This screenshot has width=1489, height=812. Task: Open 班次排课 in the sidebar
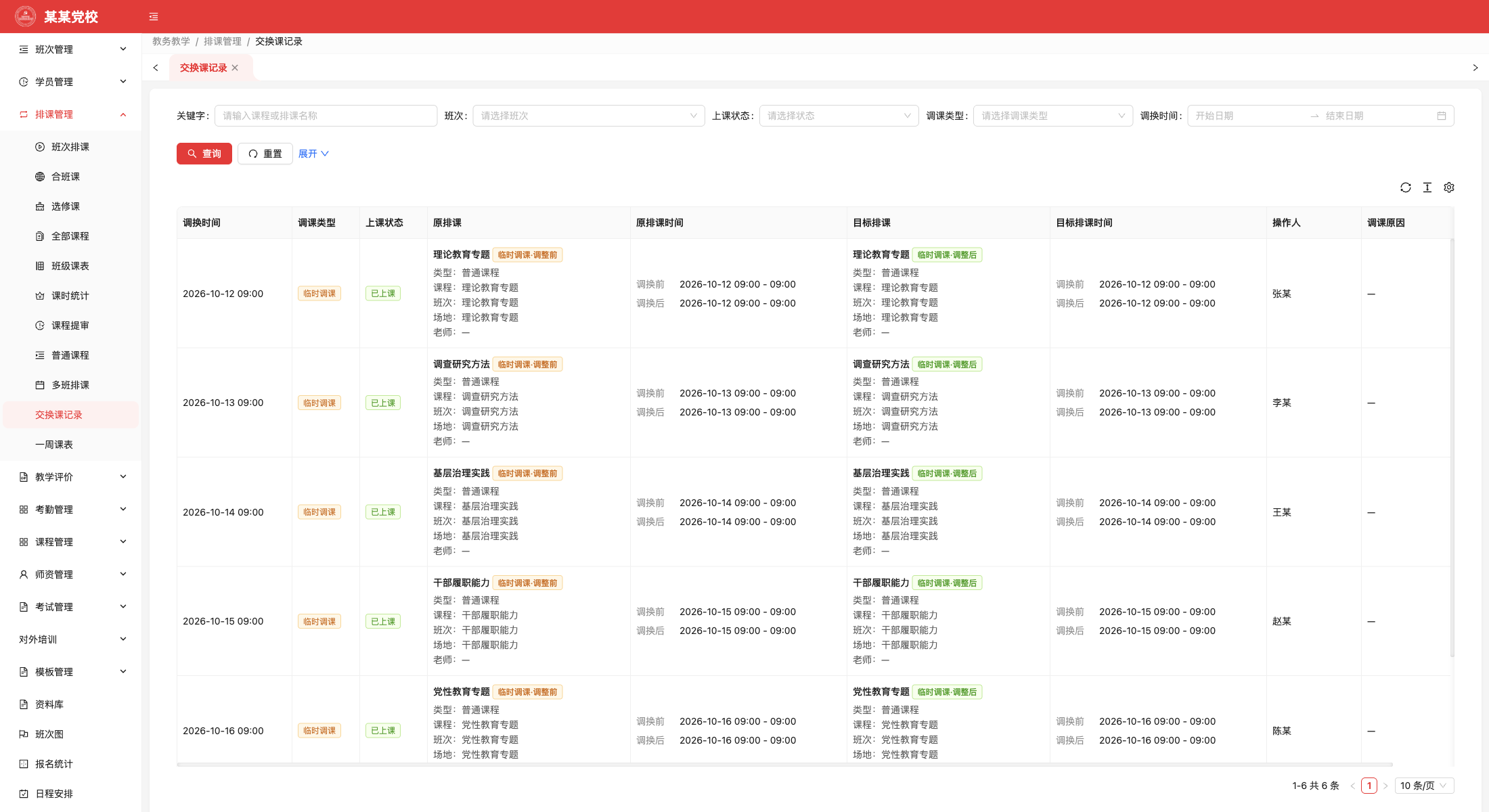pyautogui.click(x=70, y=147)
